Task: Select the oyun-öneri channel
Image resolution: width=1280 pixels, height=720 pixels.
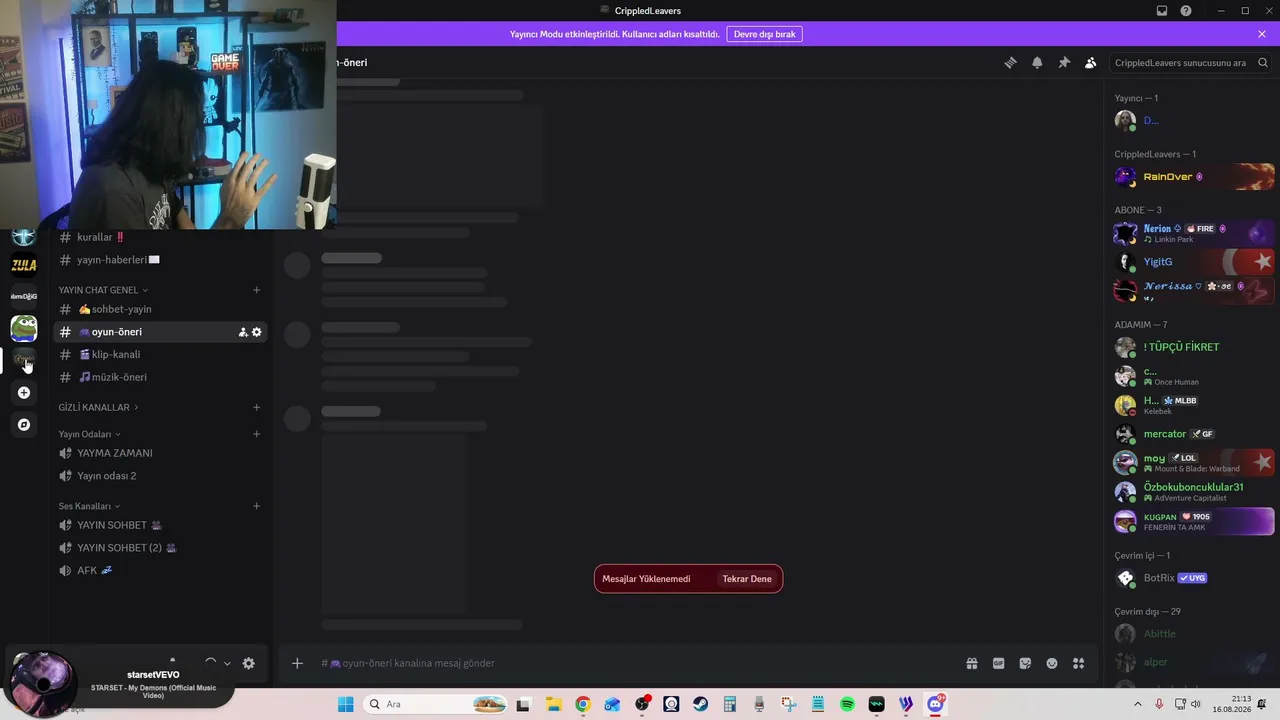Action: [x=160, y=332]
